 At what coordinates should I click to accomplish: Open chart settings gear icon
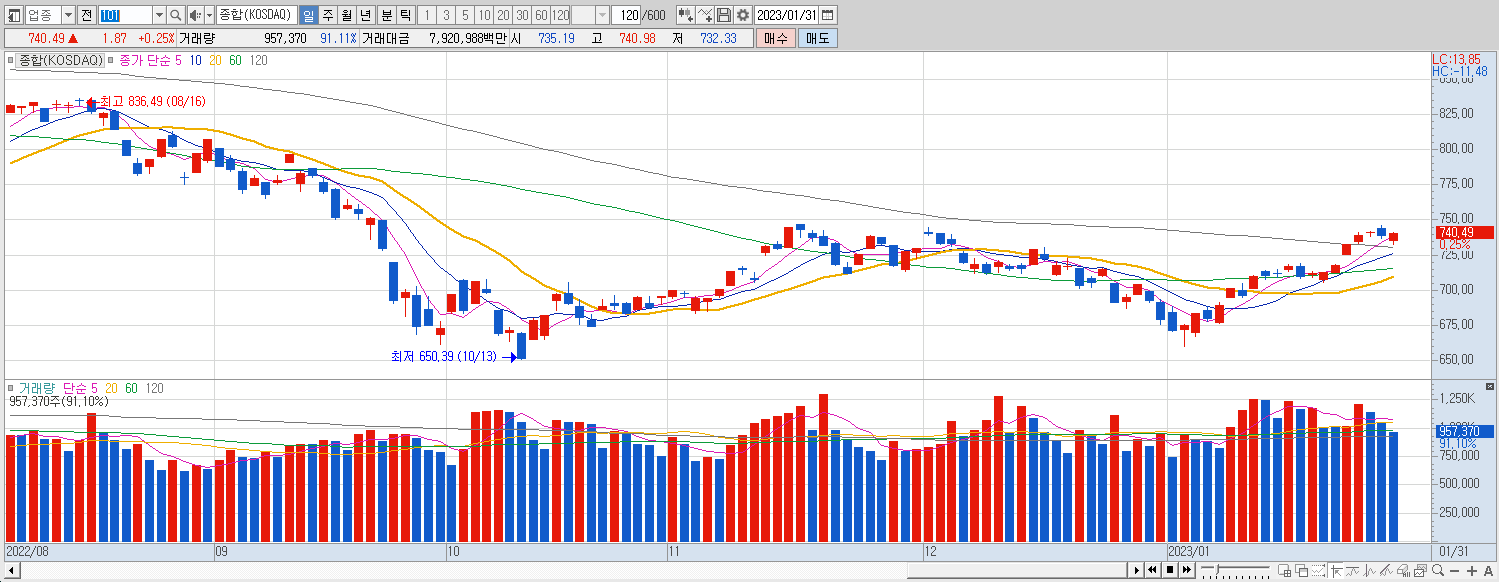coord(743,15)
